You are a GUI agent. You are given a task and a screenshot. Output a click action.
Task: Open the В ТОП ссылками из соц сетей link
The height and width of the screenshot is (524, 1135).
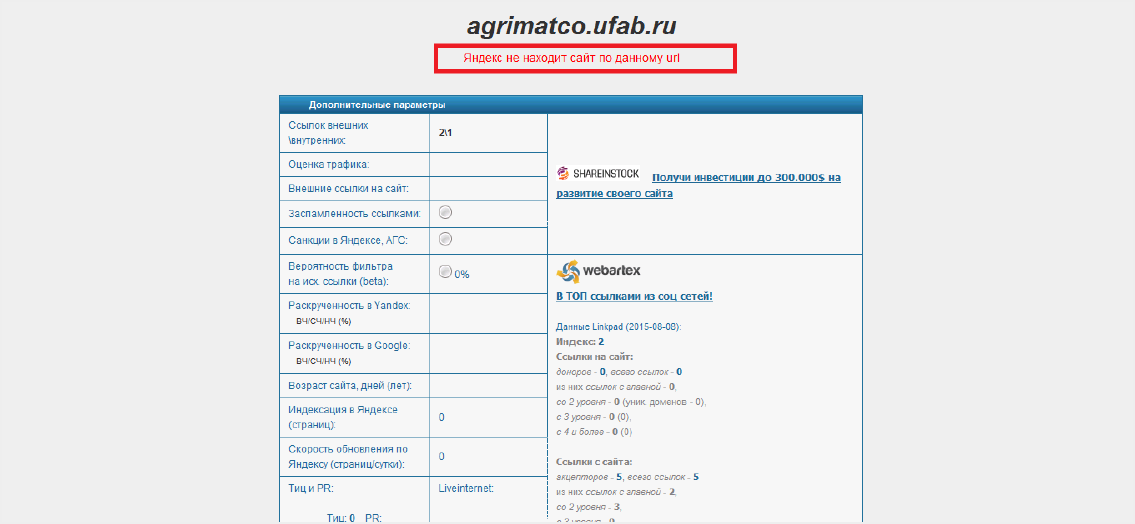634,297
